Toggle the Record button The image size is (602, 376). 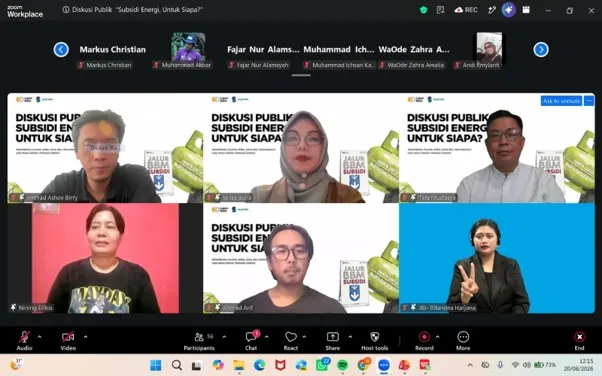[x=424, y=340]
